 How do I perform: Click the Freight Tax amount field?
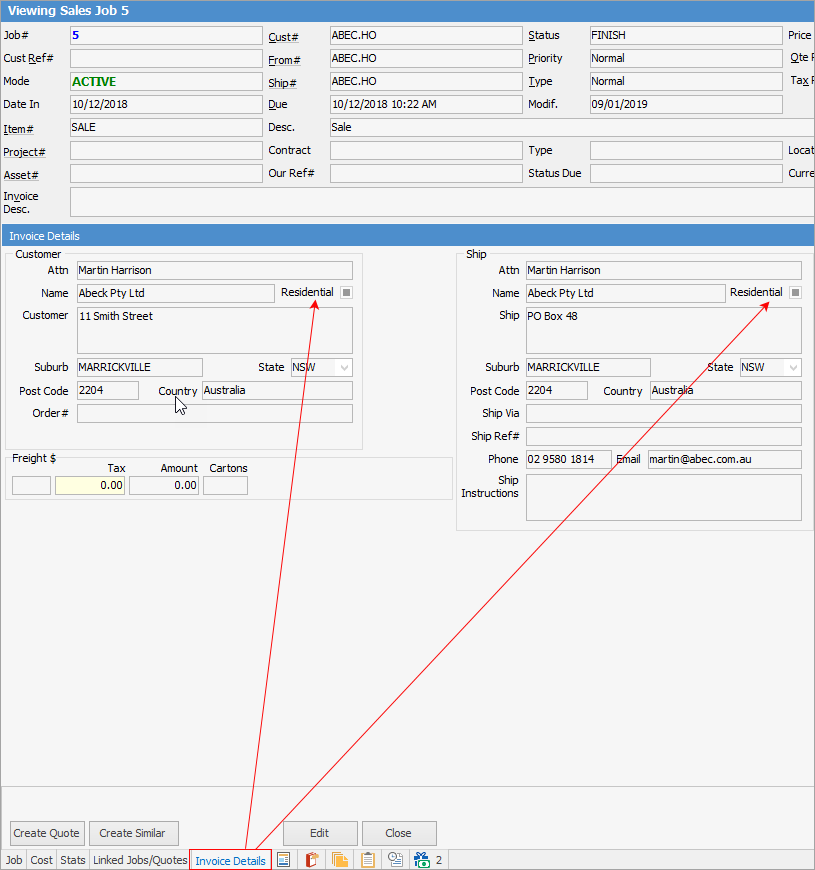pyautogui.click(x=90, y=485)
